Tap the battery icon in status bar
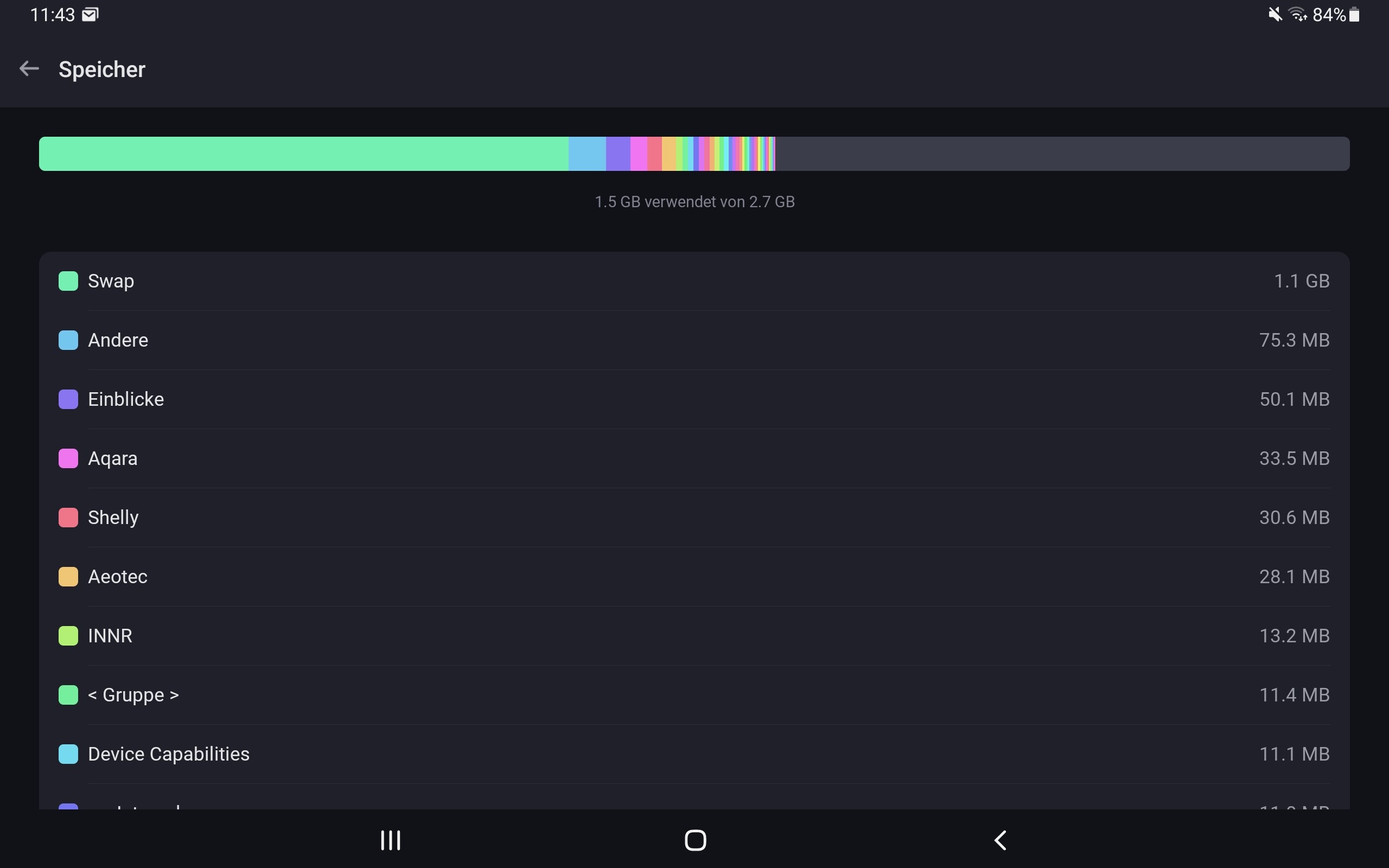The height and width of the screenshot is (868, 1389). click(1355, 14)
